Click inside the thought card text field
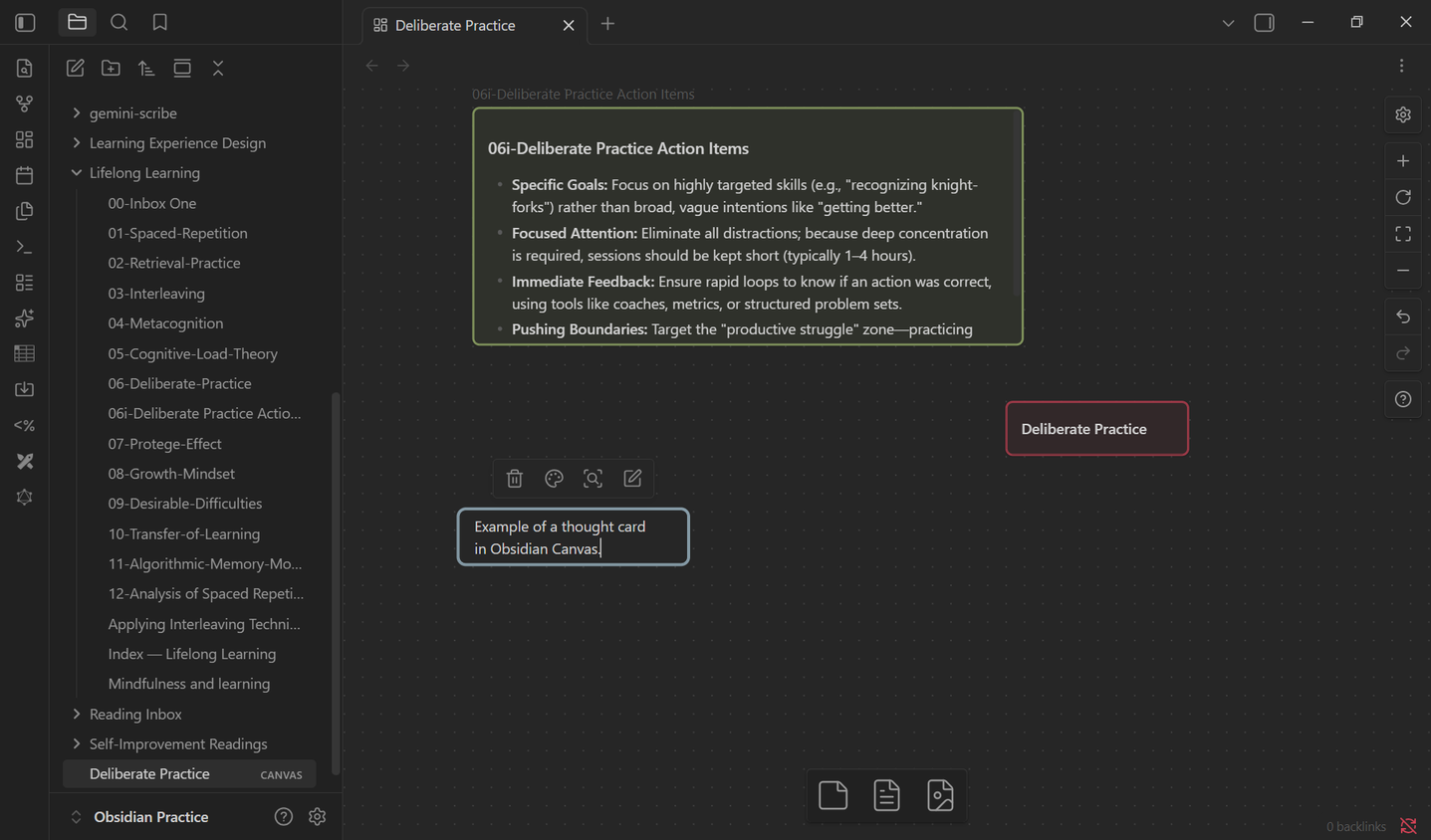 [x=574, y=537]
